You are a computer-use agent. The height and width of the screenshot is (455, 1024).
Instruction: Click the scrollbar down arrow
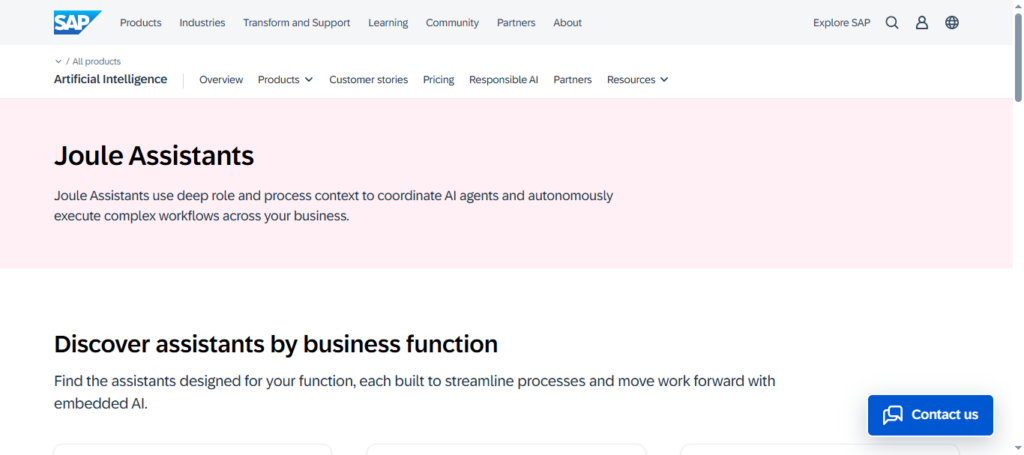coord(1018,449)
